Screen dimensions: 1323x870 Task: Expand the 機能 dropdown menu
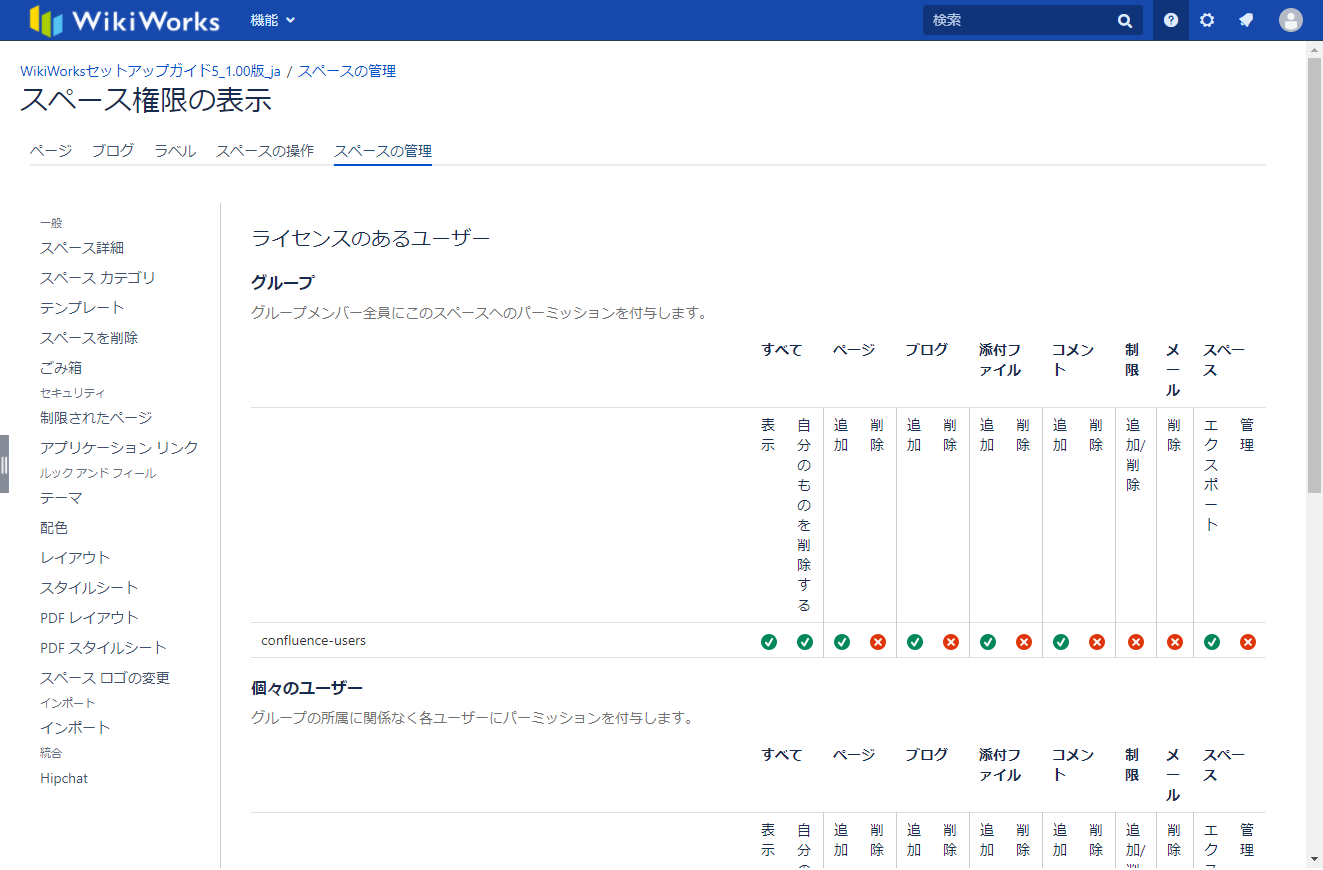(x=272, y=20)
